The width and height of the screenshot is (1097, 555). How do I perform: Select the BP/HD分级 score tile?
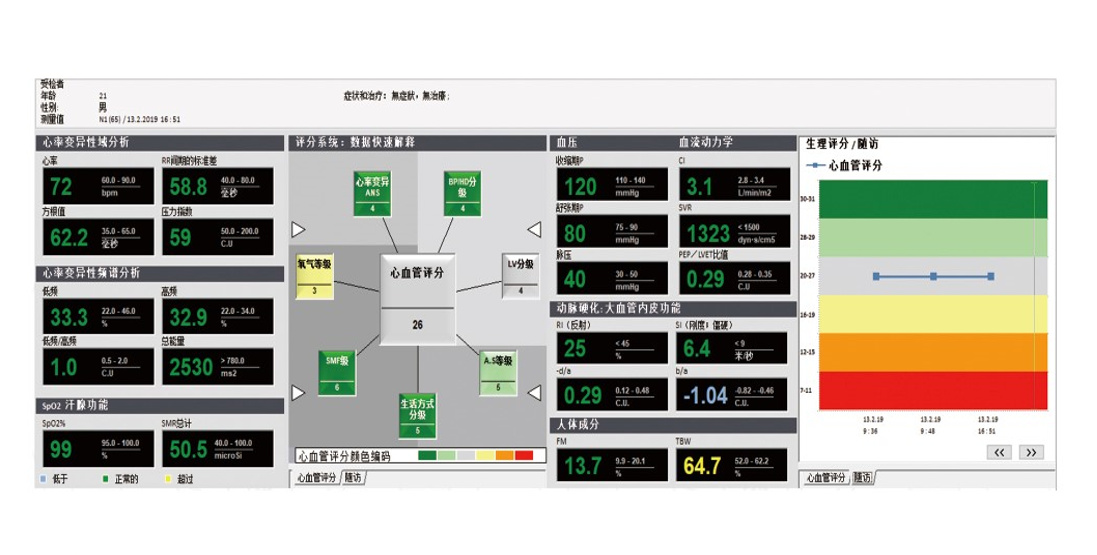tap(463, 193)
